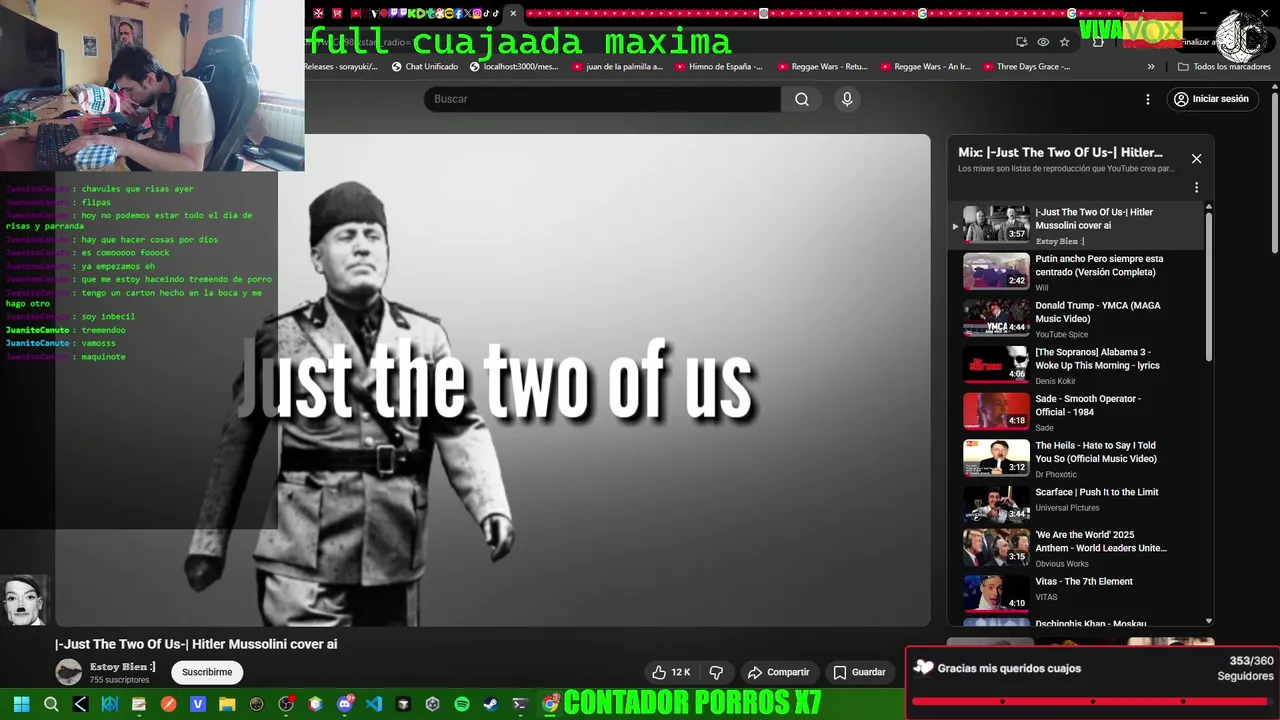Play Sade - Smooth Operator thumbnail
Image resolution: width=1280 pixels, height=720 pixels.
[x=996, y=411]
